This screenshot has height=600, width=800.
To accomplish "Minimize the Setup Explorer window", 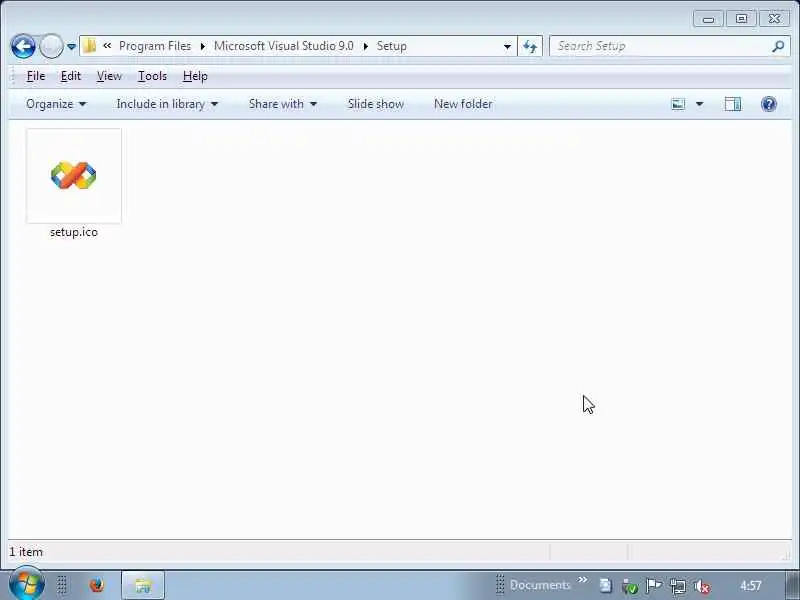I will [708, 19].
